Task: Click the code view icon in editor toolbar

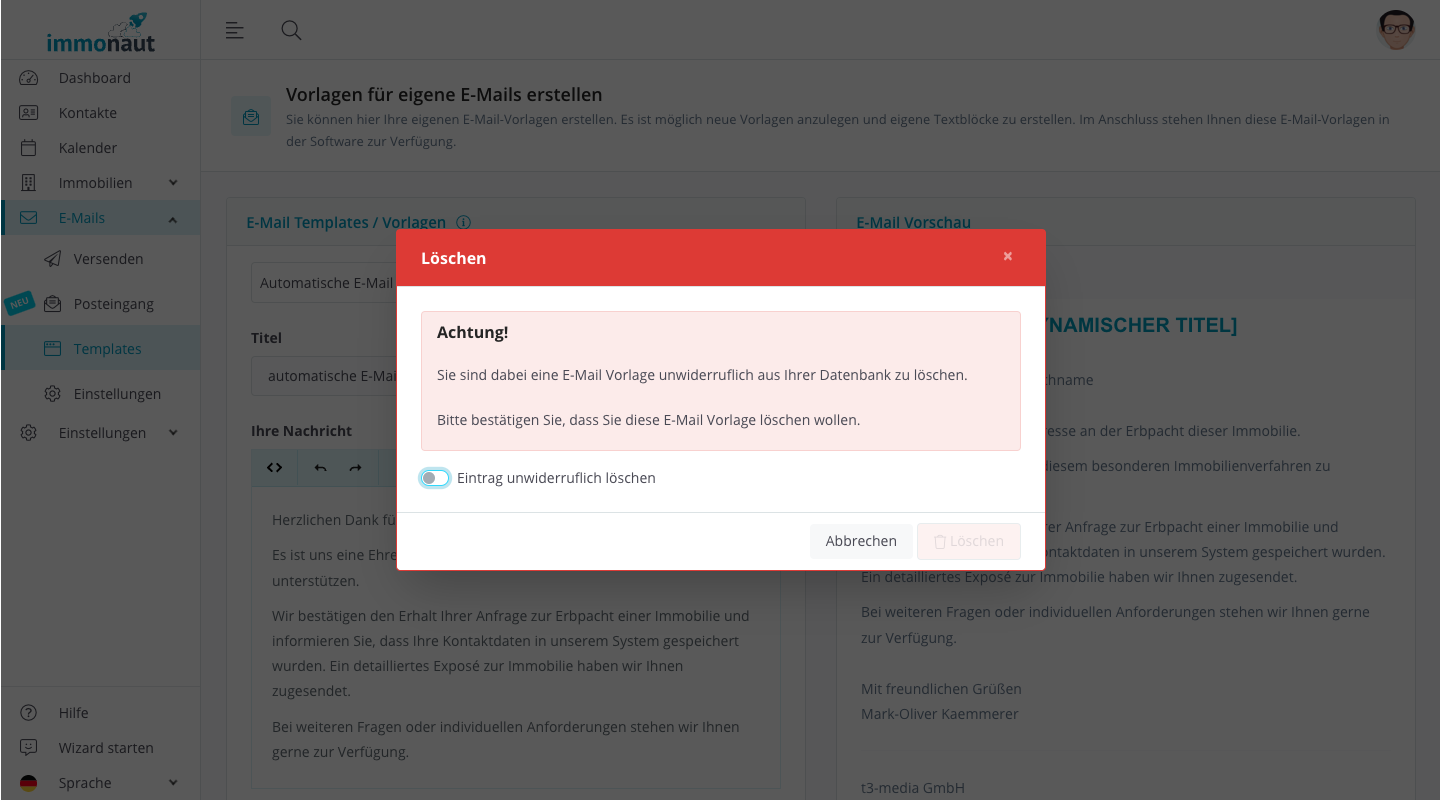Action: click(274, 467)
